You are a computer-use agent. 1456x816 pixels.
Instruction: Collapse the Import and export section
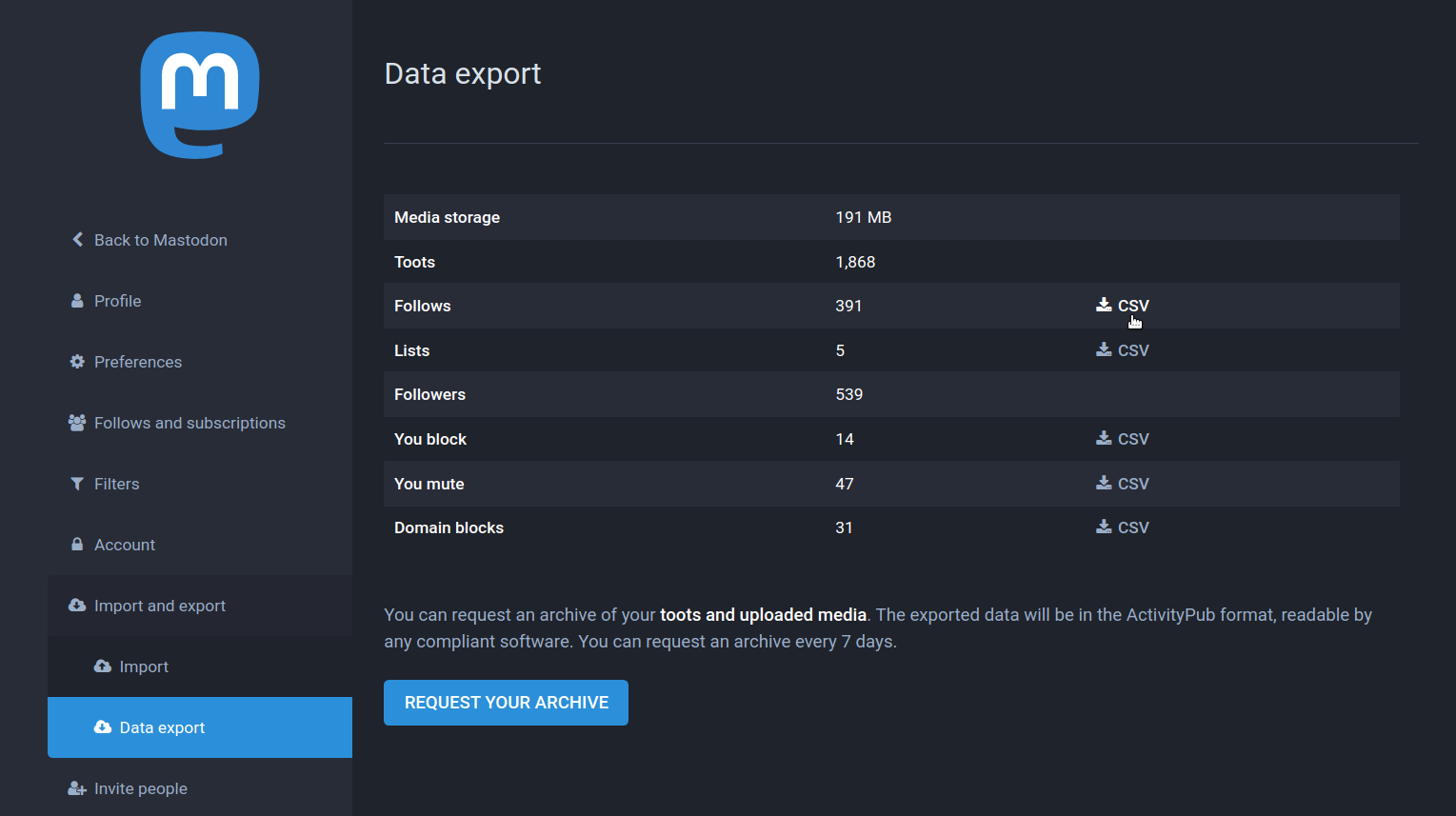(160, 606)
